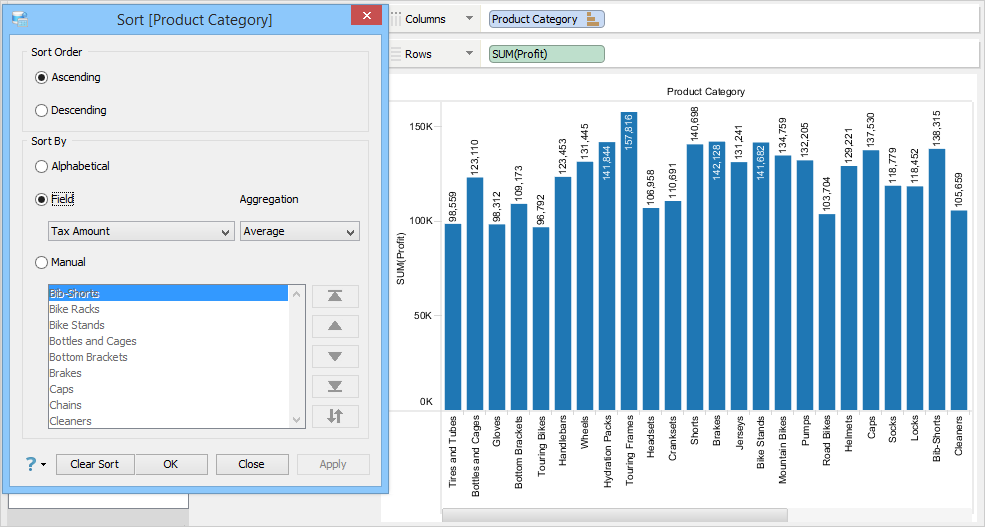This screenshot has height=527, width=985.
Task: Click the Clear Sort button
Action: pos(95,464)
